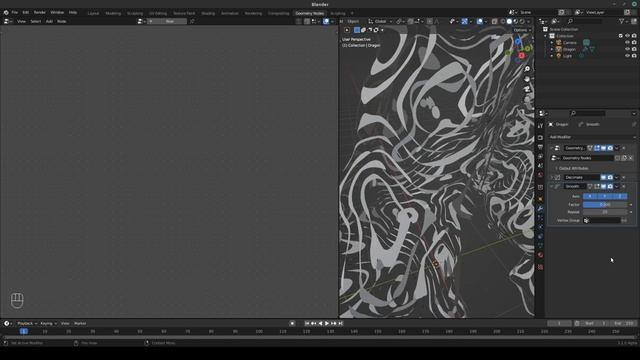Expand the Output Attributes panel
The image size is (640, 360).
[x=556, y=169]
